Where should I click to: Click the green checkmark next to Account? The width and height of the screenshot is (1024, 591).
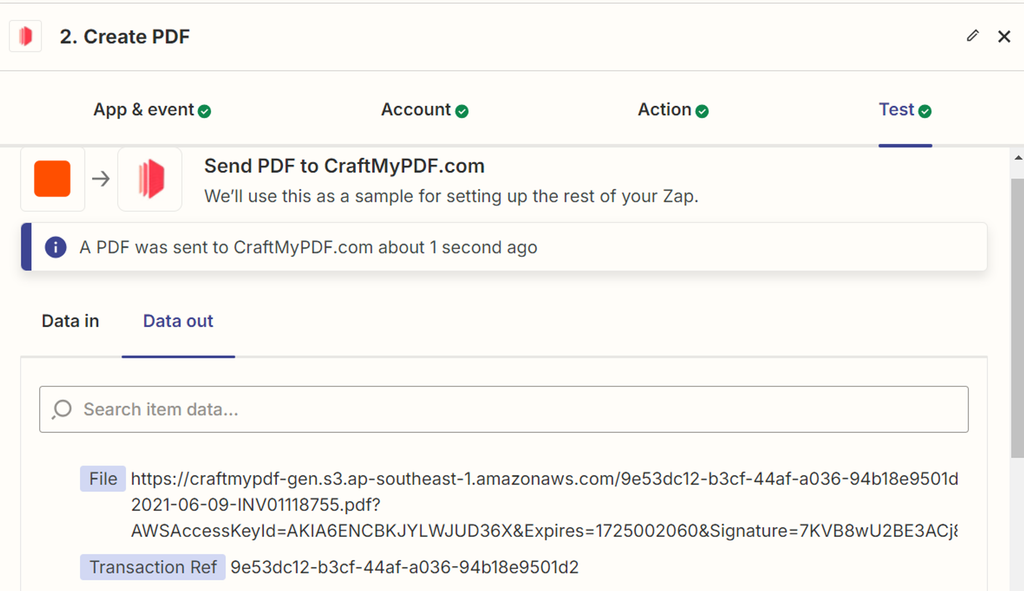coord(460,110)
